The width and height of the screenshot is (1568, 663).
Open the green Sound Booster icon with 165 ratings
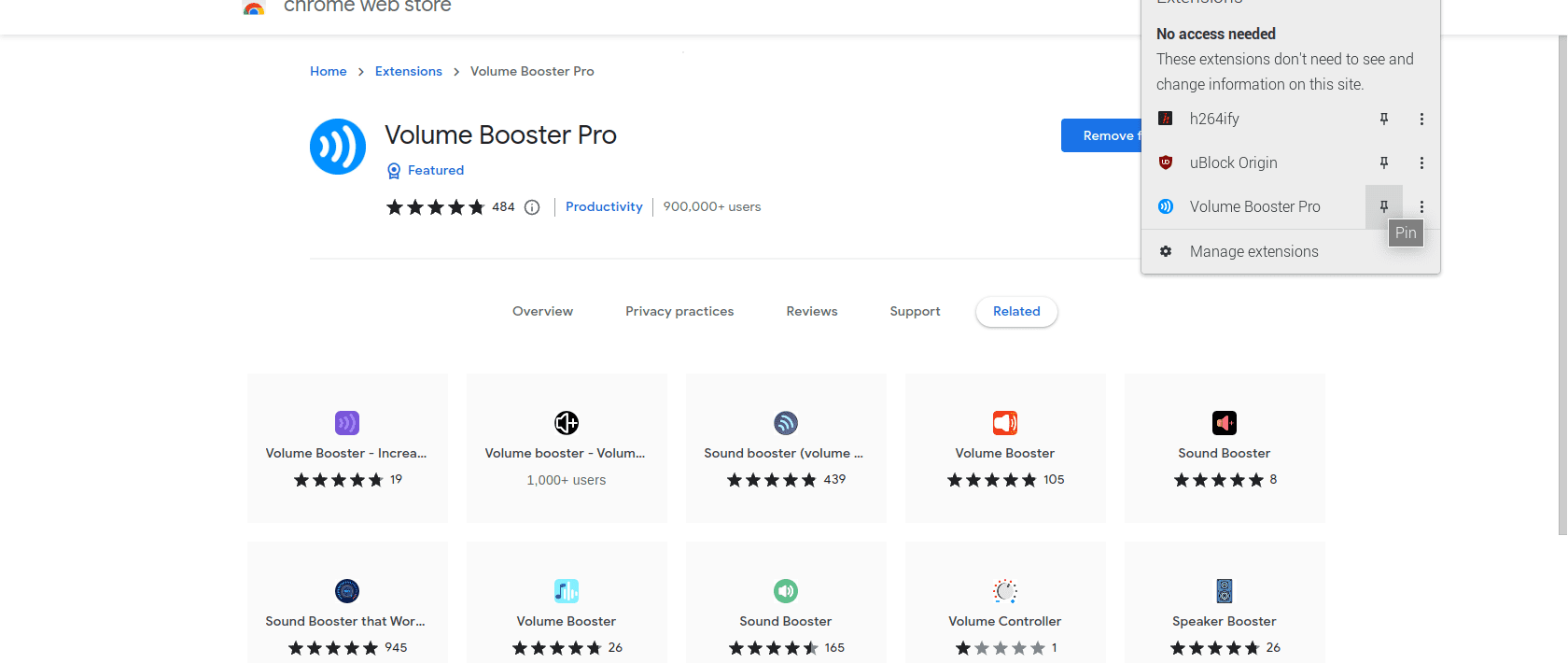[786, 591]
